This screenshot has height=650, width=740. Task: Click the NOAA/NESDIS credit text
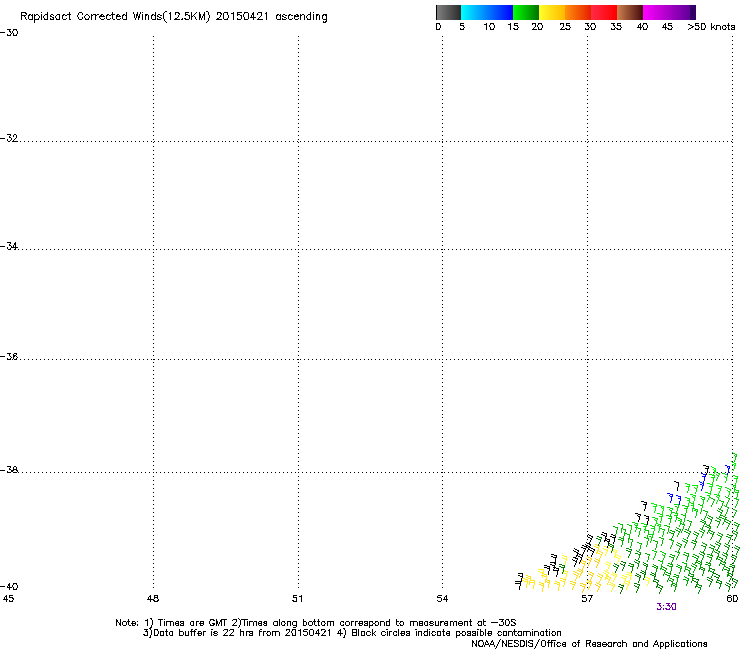[x=589, y=644]
